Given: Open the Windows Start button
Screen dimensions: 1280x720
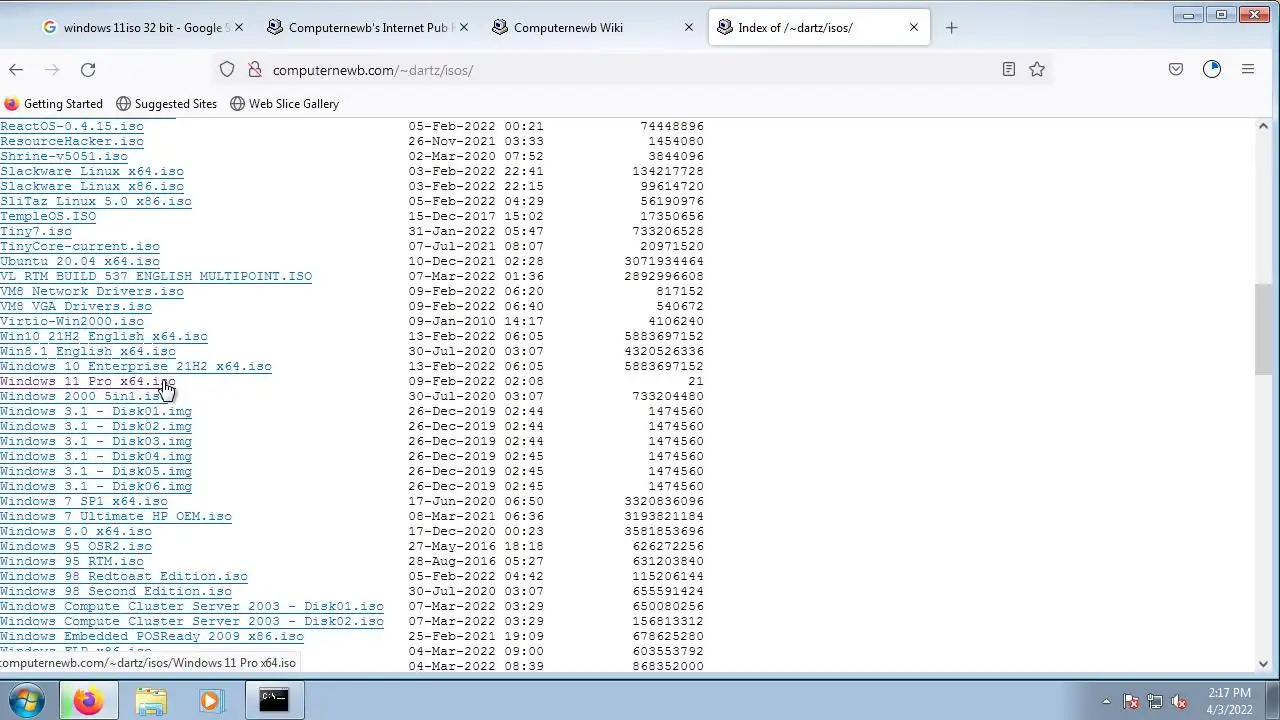Looking at the screenshot, I should point(27,700).
